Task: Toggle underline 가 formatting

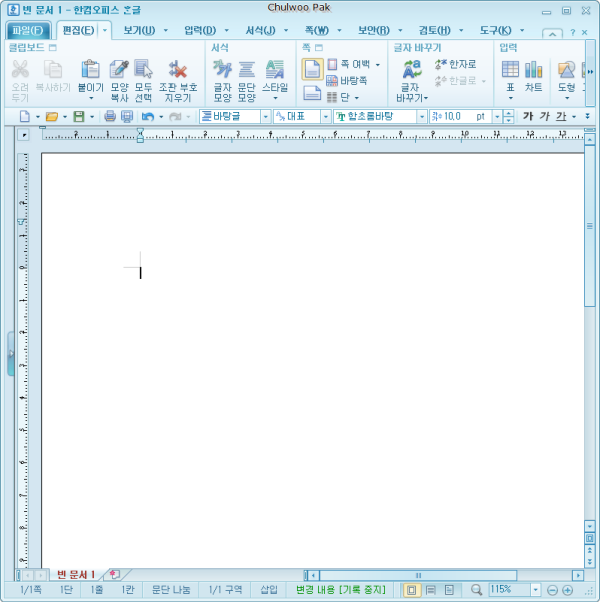Action: (x=561, y=116)
